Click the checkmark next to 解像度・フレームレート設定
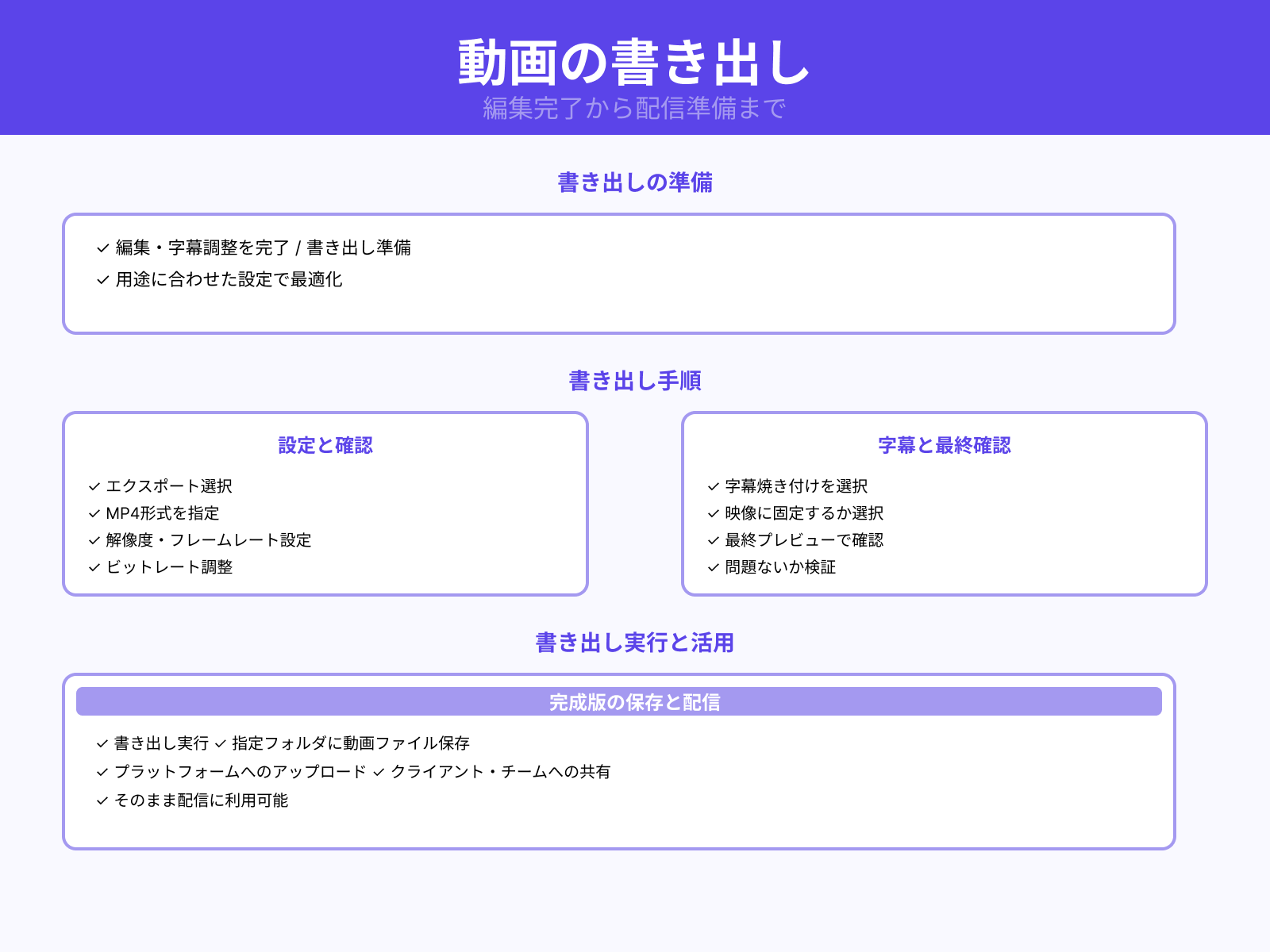Viewport: 1270px width, 952px height. (93, 540)
